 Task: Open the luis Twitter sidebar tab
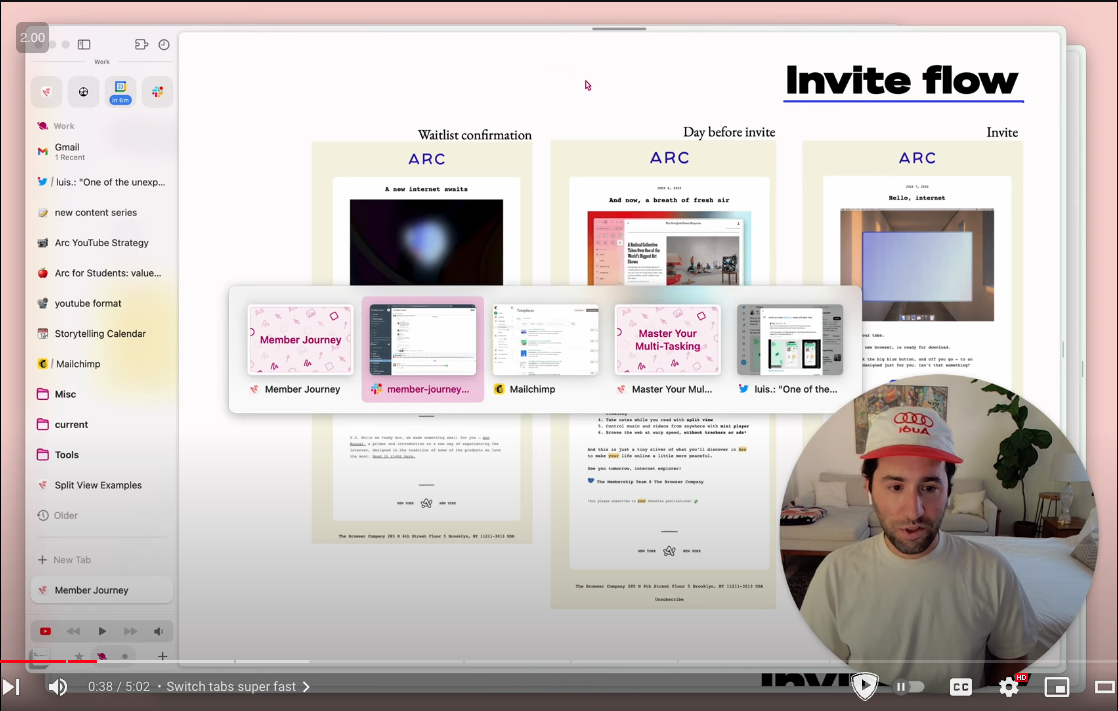tap(102, 182)
